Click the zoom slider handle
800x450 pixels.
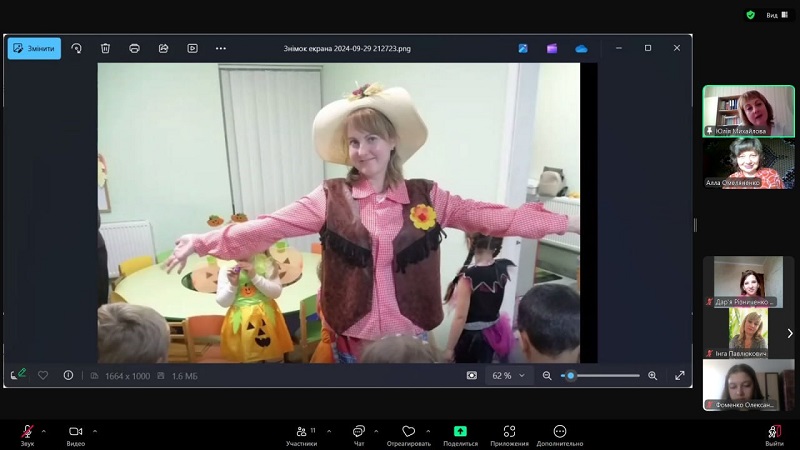click(x=571, y=376)
